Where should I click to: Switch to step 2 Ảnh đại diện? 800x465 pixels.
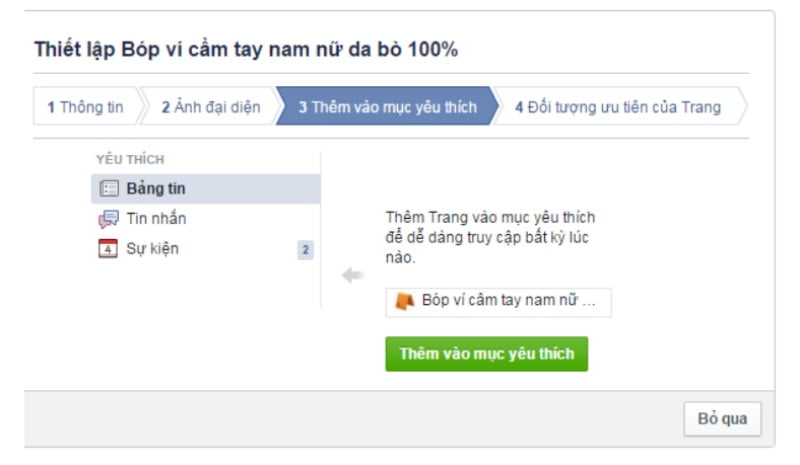pos(209,107)
